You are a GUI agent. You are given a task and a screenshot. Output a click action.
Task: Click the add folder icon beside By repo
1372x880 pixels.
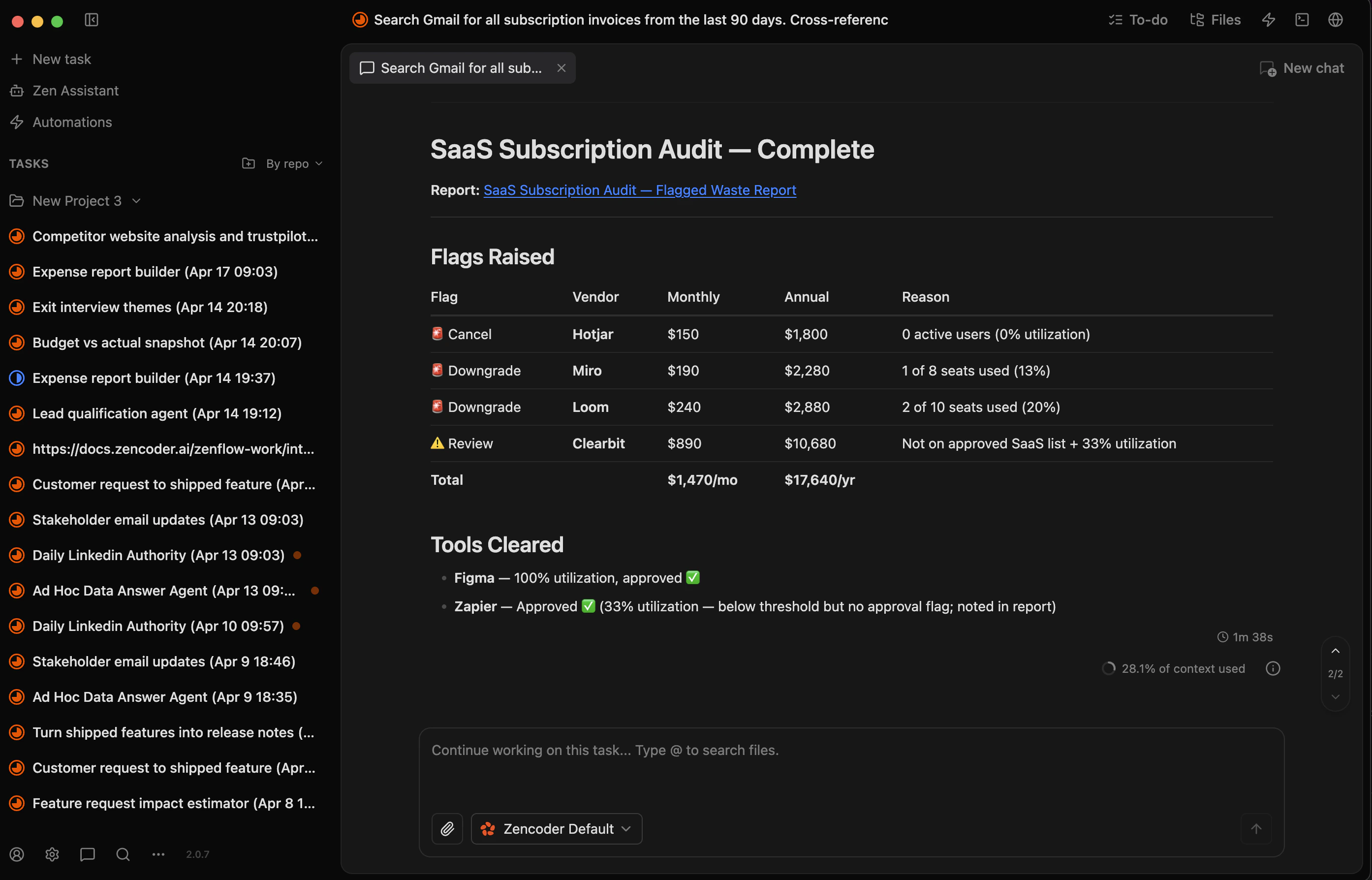(x=249, y=163)
